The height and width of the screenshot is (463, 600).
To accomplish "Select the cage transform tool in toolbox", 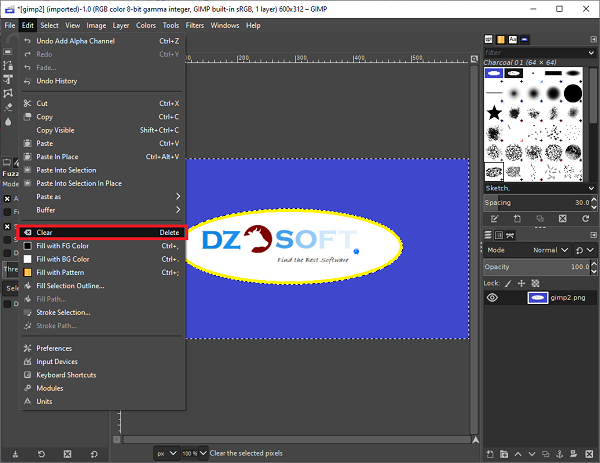I will click(x=8, y=93).
